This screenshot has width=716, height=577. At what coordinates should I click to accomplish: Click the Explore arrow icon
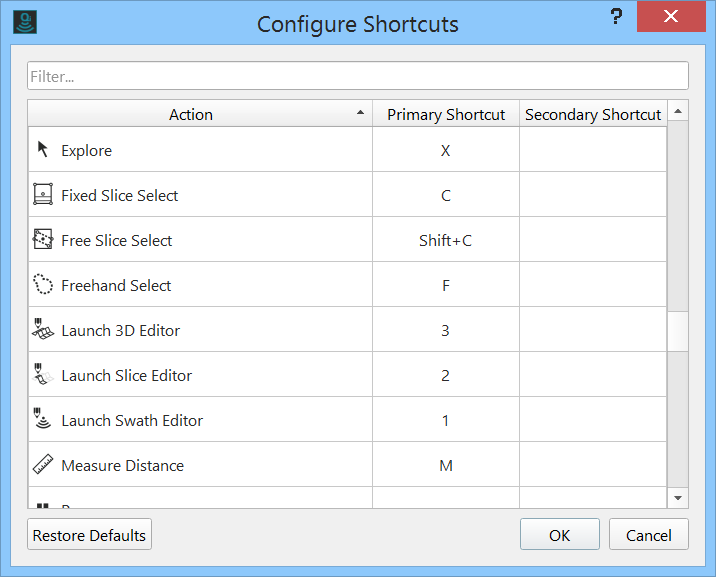point(43,150)
